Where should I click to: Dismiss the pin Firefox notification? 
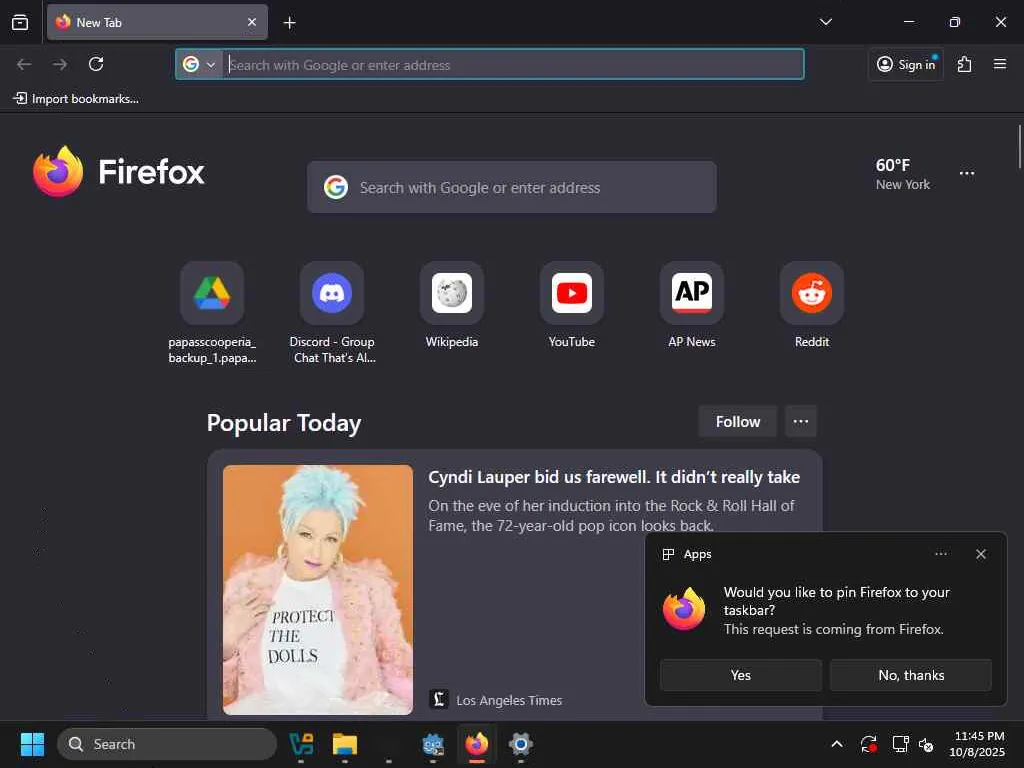tap(981, 554)
